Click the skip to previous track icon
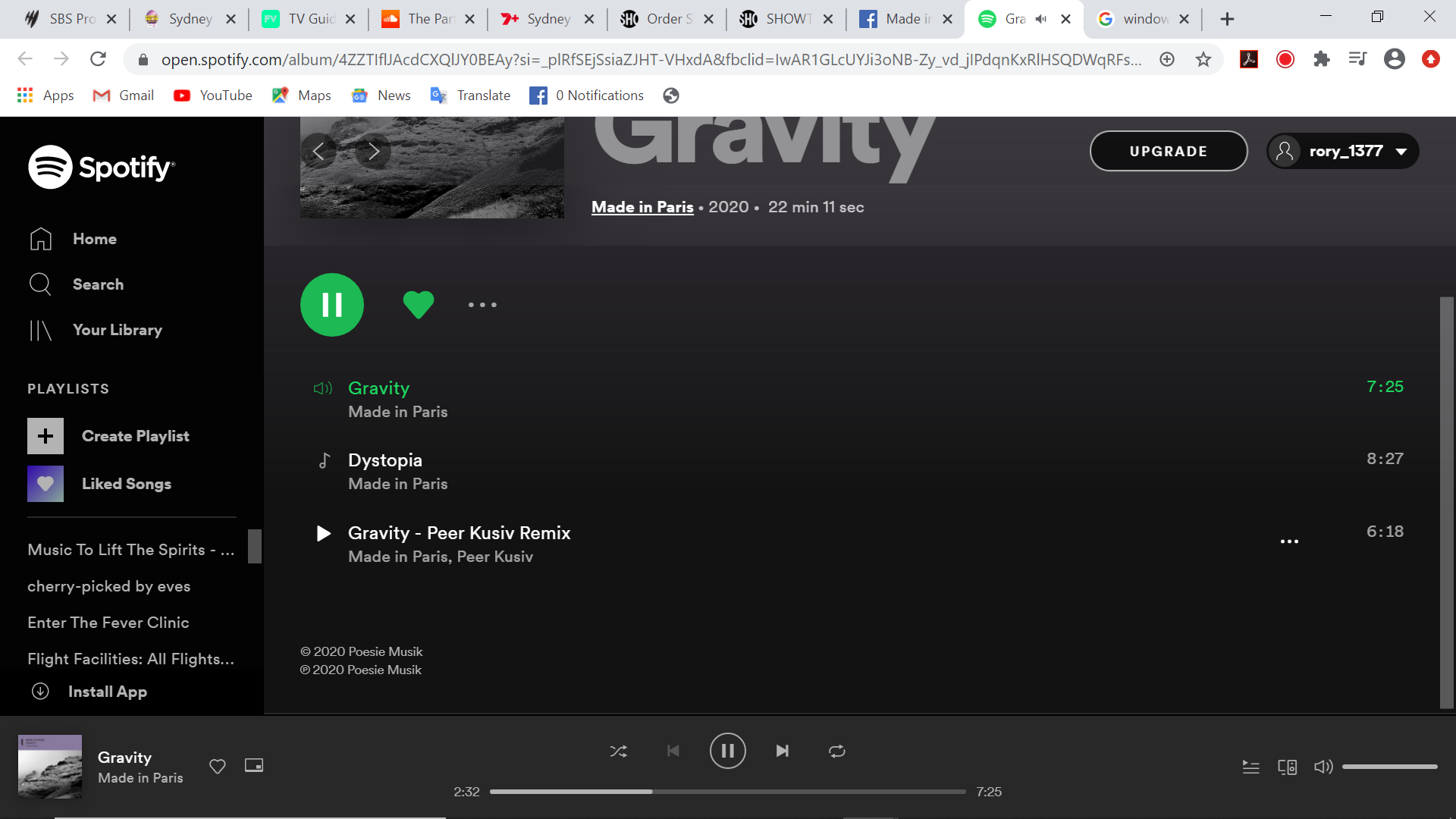Image resolution: width=1456 pixels, height=819 pixels. click(674, 751)
